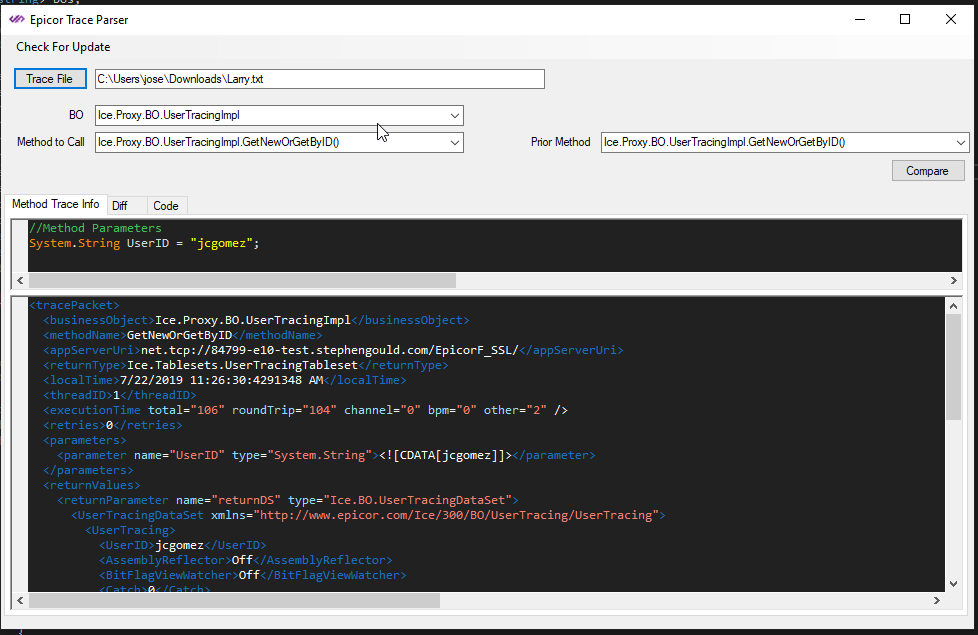Minimize the Epicor Trace Parser window
This screenshot has width=978, height=635.
click(860, 19)
